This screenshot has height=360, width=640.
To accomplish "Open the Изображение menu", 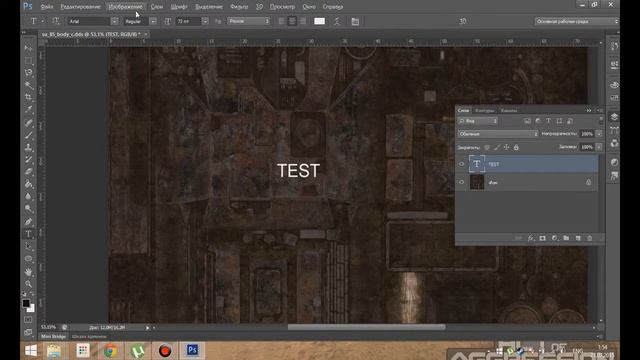I will click(x=126, y=7).
